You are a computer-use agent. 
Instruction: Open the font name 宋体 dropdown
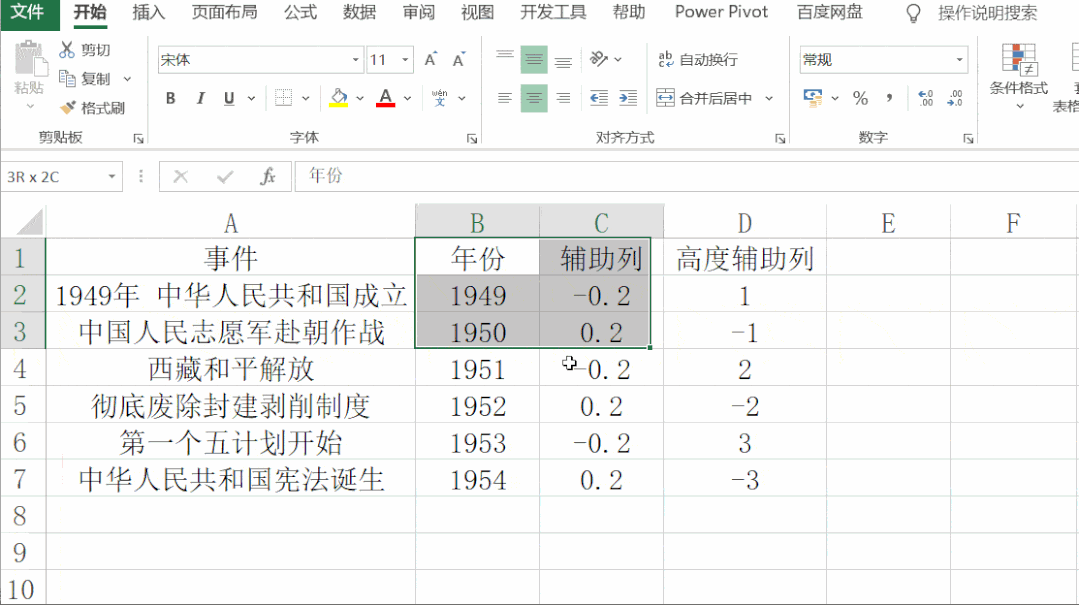pyautogui.click(x=355, y=60)
